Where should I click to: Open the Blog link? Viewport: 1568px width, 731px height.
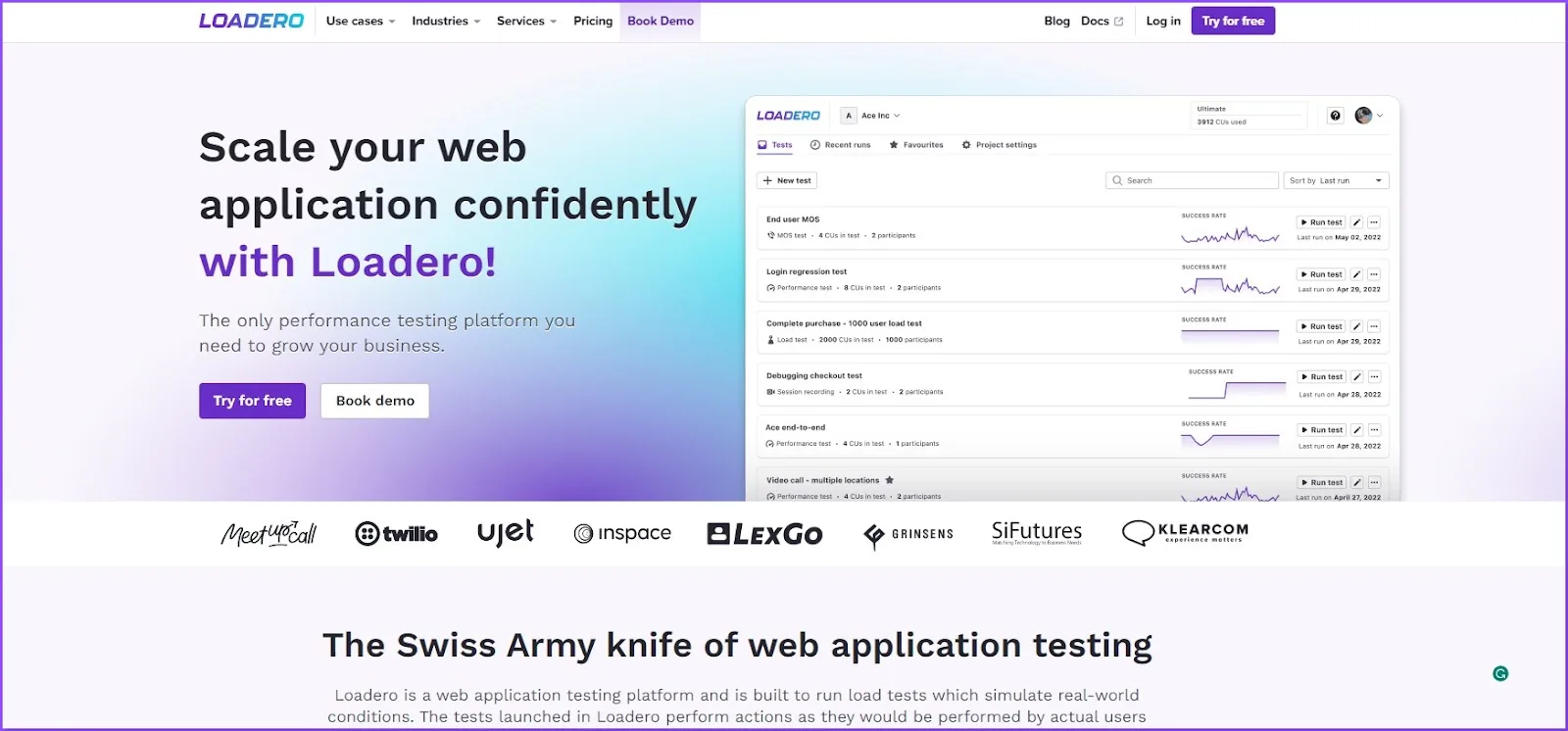point(1056,21)
